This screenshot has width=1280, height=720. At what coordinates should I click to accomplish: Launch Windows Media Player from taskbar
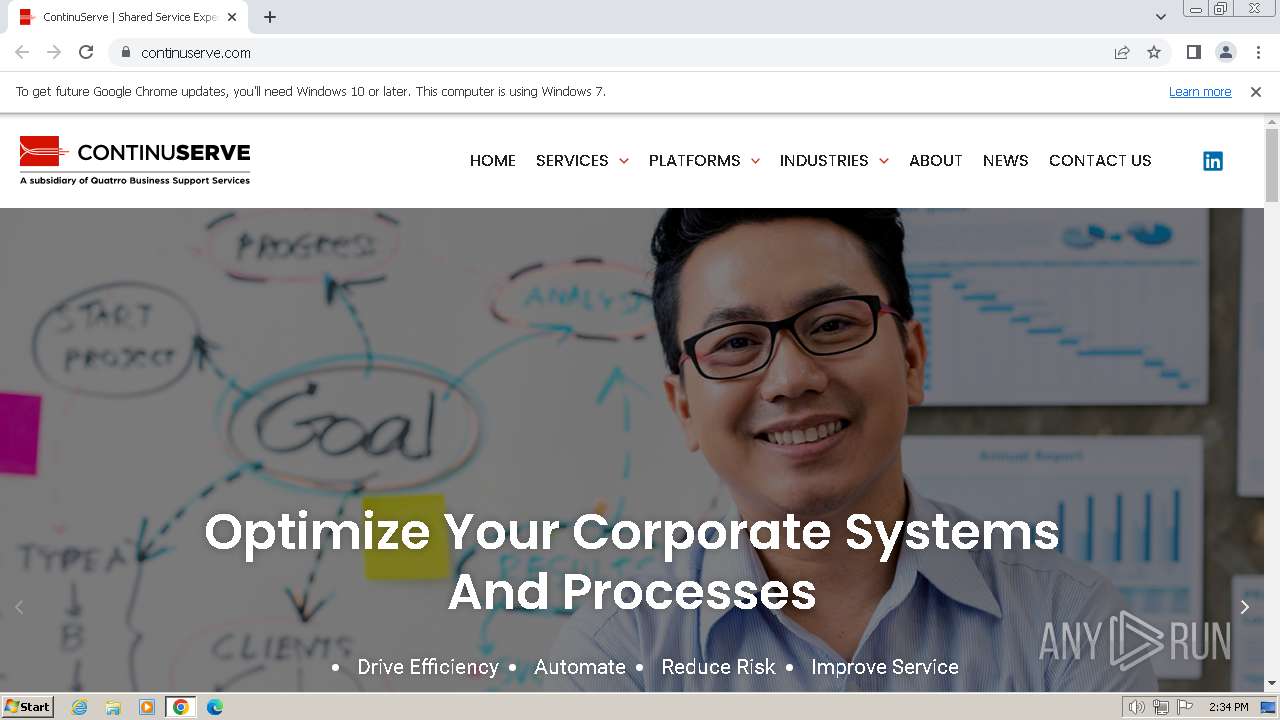click(147, 707)
